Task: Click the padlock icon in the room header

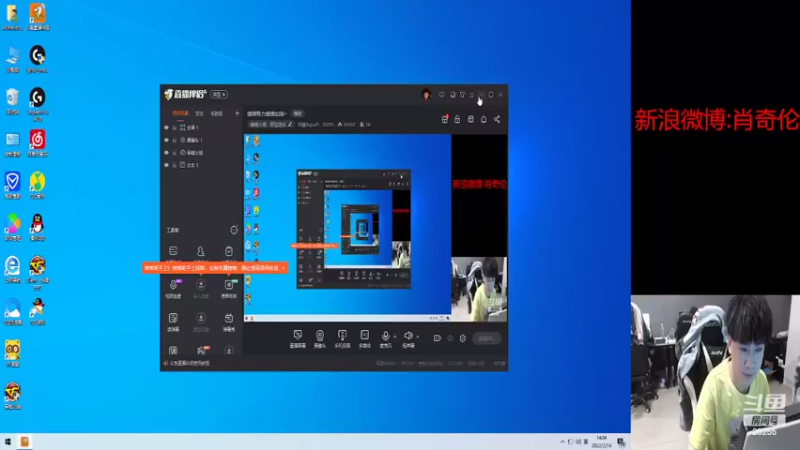Action: 457,119
